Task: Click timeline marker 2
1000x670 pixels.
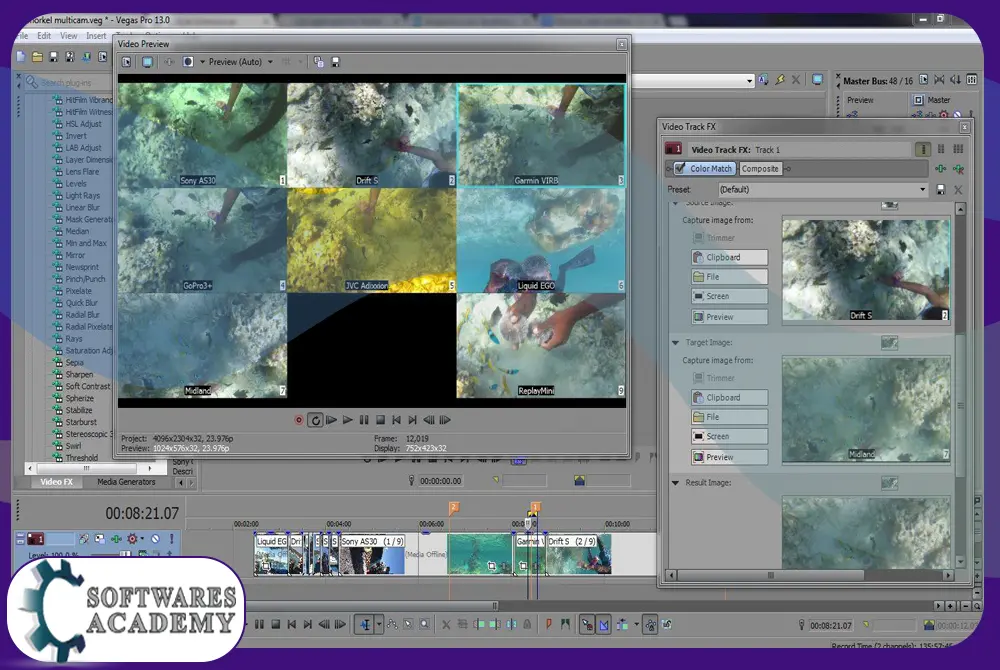Action: point(454,508)
